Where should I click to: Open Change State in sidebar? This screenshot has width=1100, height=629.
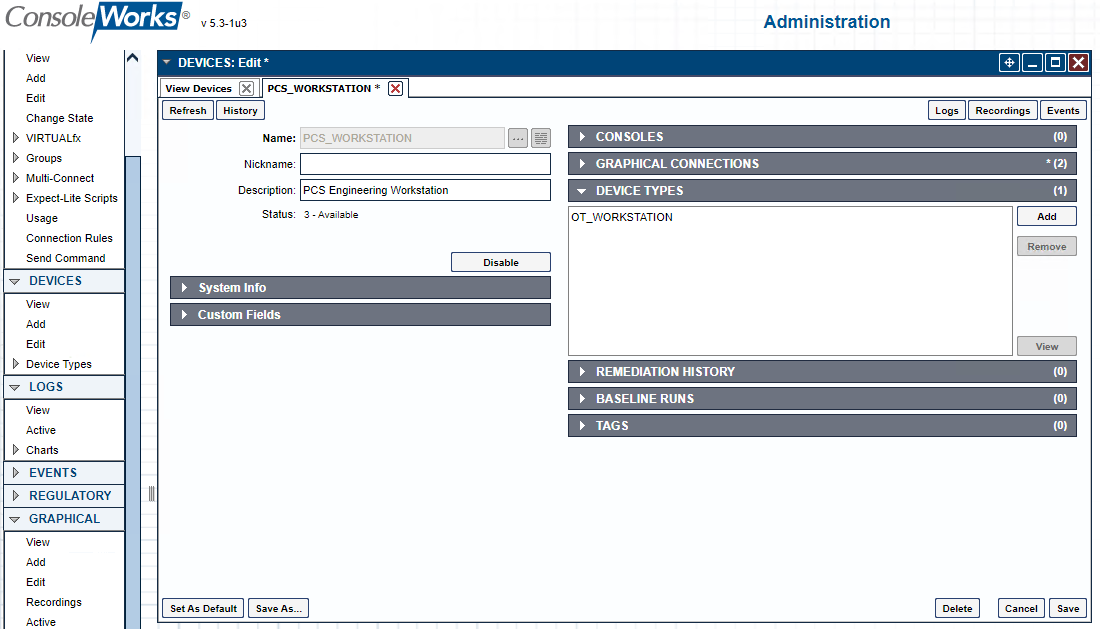pyautogui.click(x=60, y=118)
